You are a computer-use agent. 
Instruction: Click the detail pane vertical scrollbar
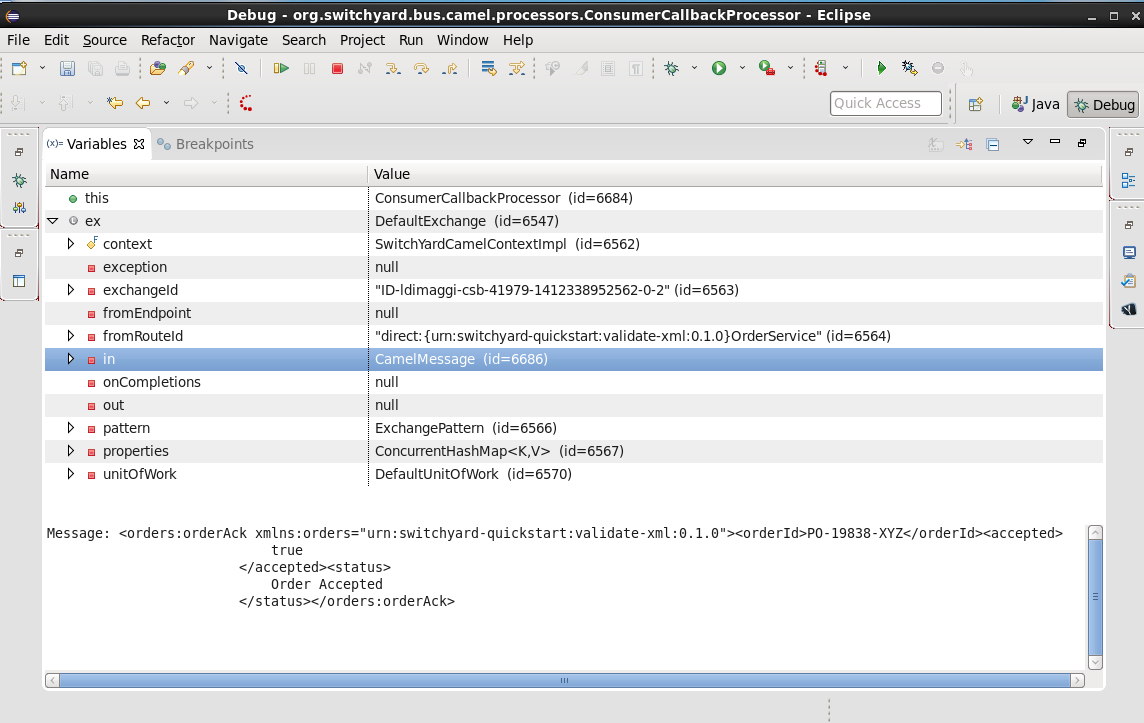[x=1095, y=596]
